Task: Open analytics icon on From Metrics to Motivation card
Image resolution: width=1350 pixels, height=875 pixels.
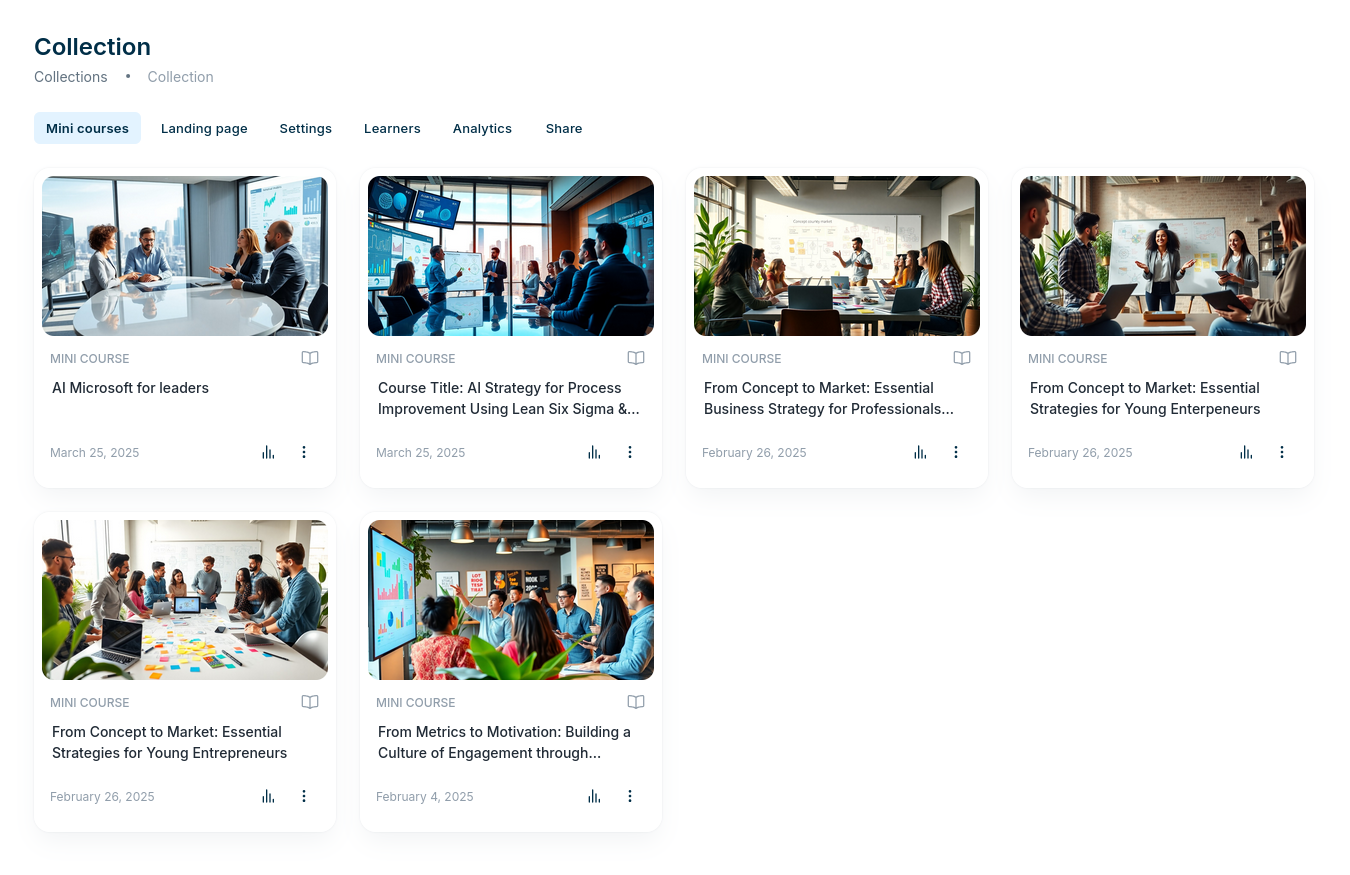Action: pyautogui.click(x=594, y=796)
